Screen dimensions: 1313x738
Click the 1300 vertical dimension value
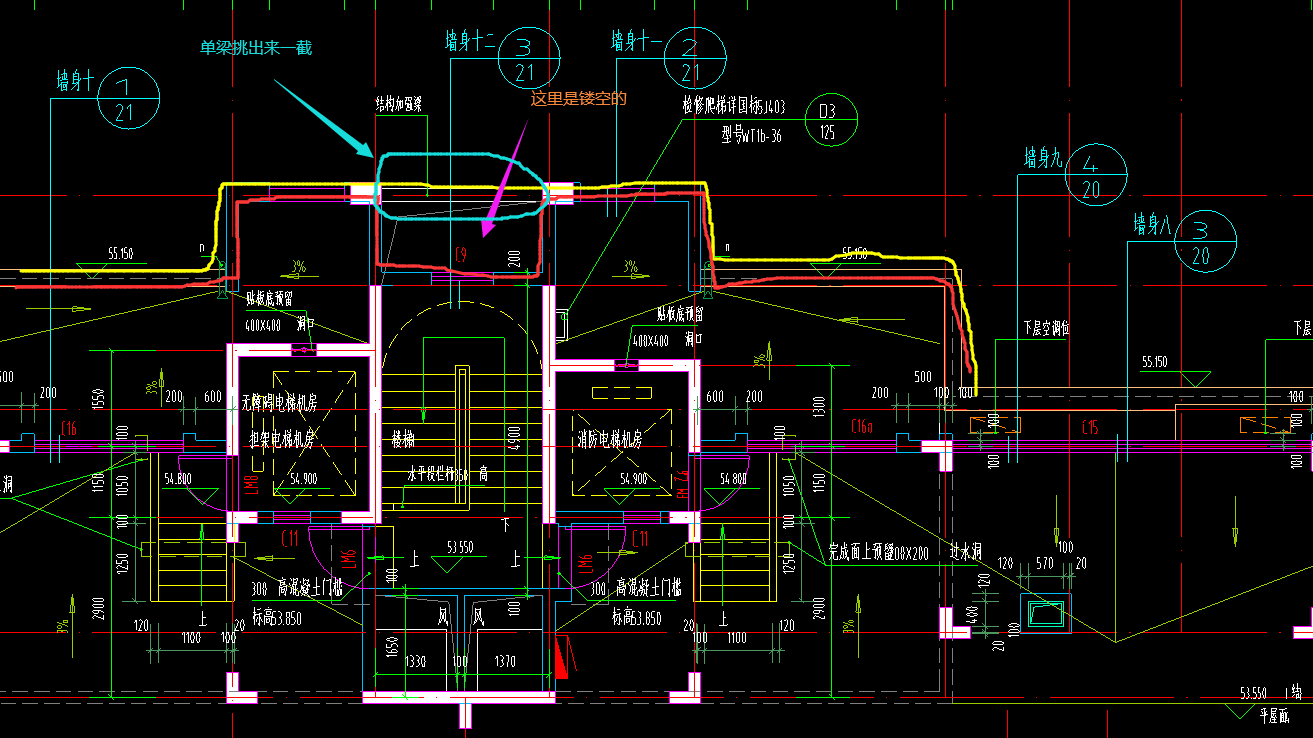point(820,407)
